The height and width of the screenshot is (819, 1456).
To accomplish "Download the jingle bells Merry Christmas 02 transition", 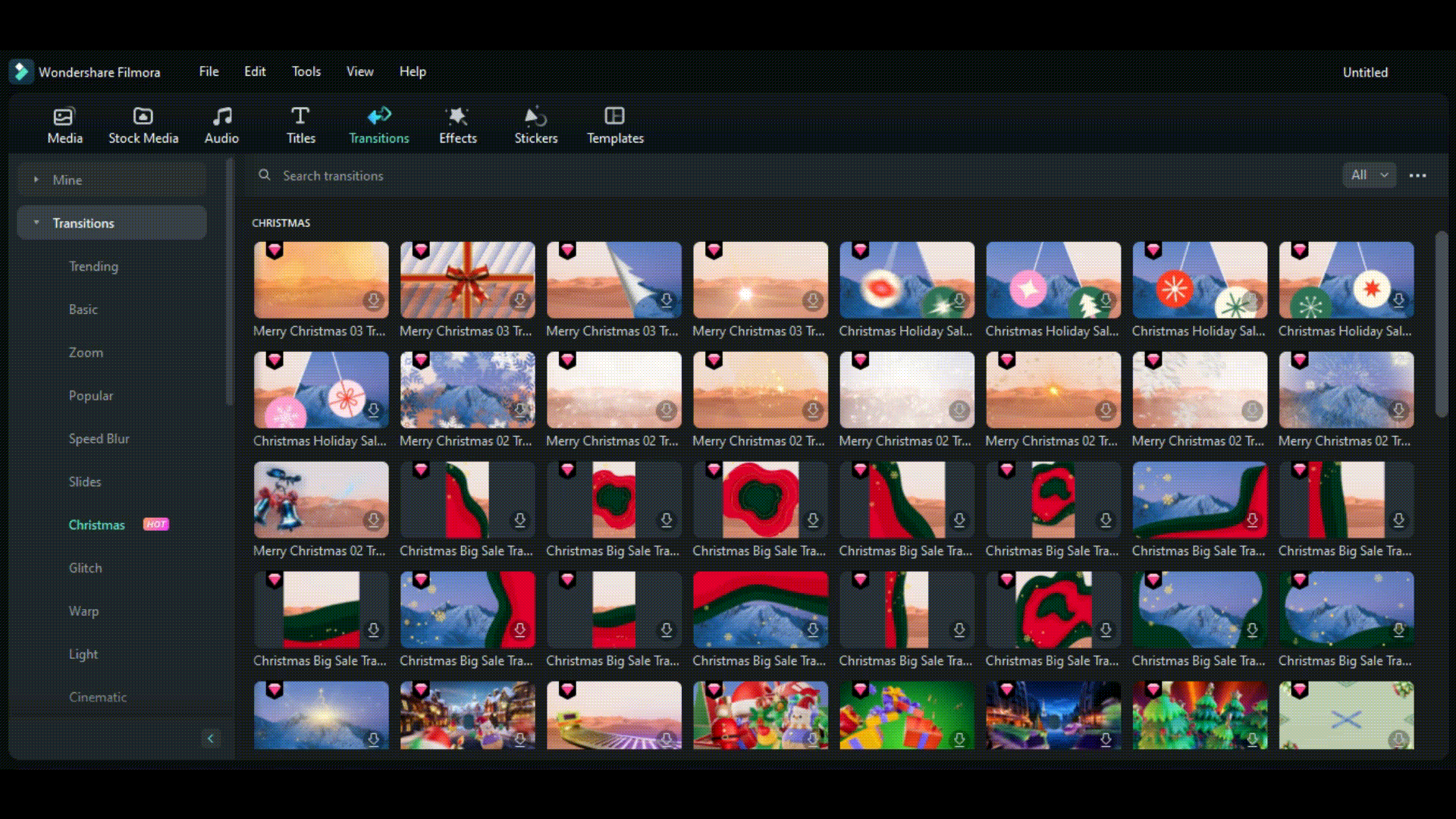I will (x=373, y=520).
